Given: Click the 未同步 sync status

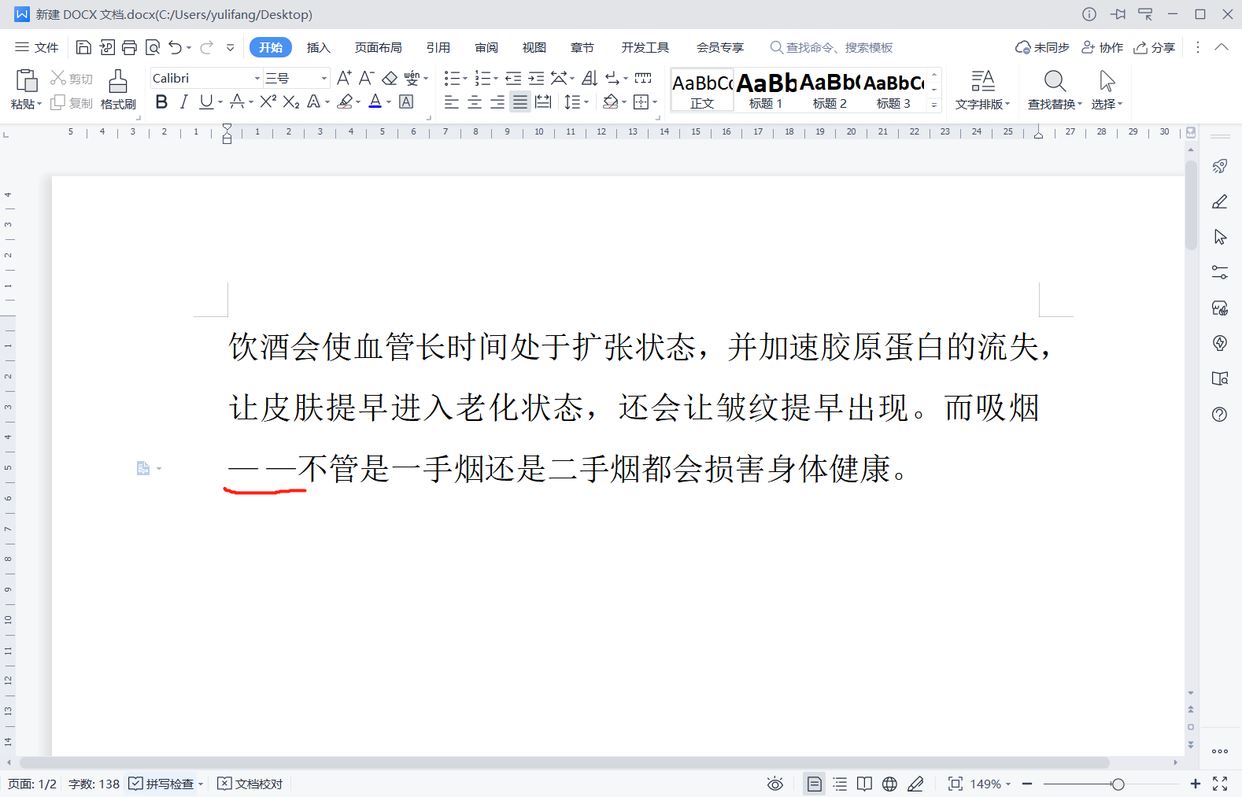Looking at the screenshot, I should click(1042, 47).
